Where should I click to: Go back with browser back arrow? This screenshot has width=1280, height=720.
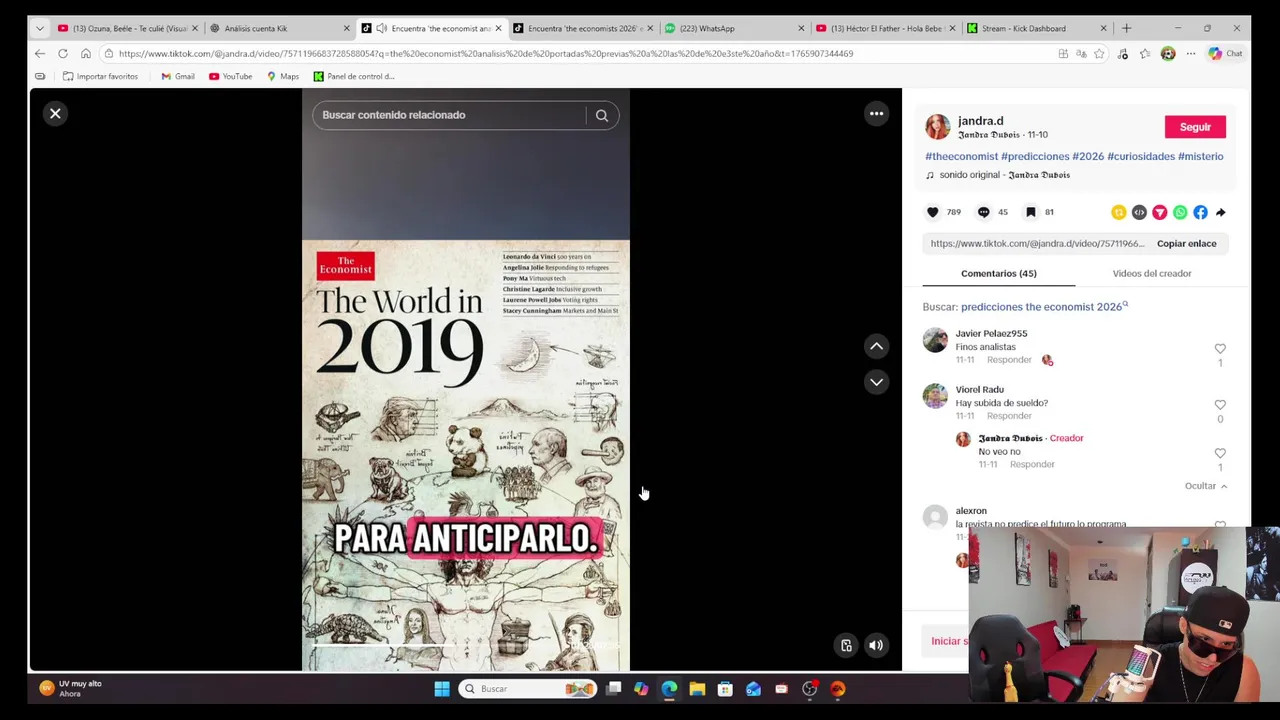40,54
